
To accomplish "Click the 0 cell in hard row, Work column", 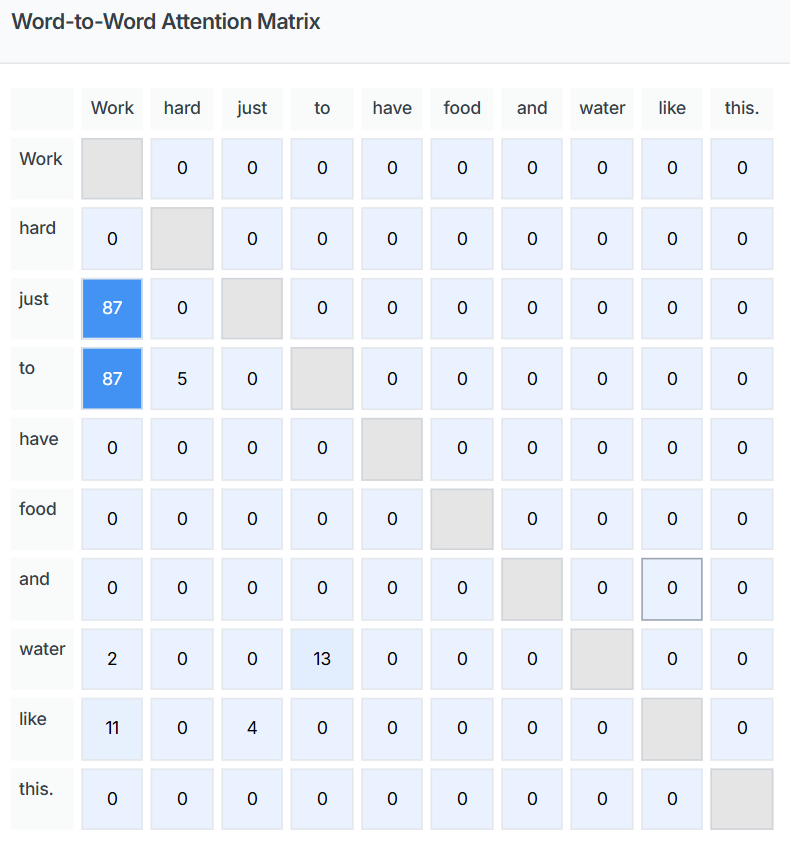I will pyautogui.click(x=112, y=239).
